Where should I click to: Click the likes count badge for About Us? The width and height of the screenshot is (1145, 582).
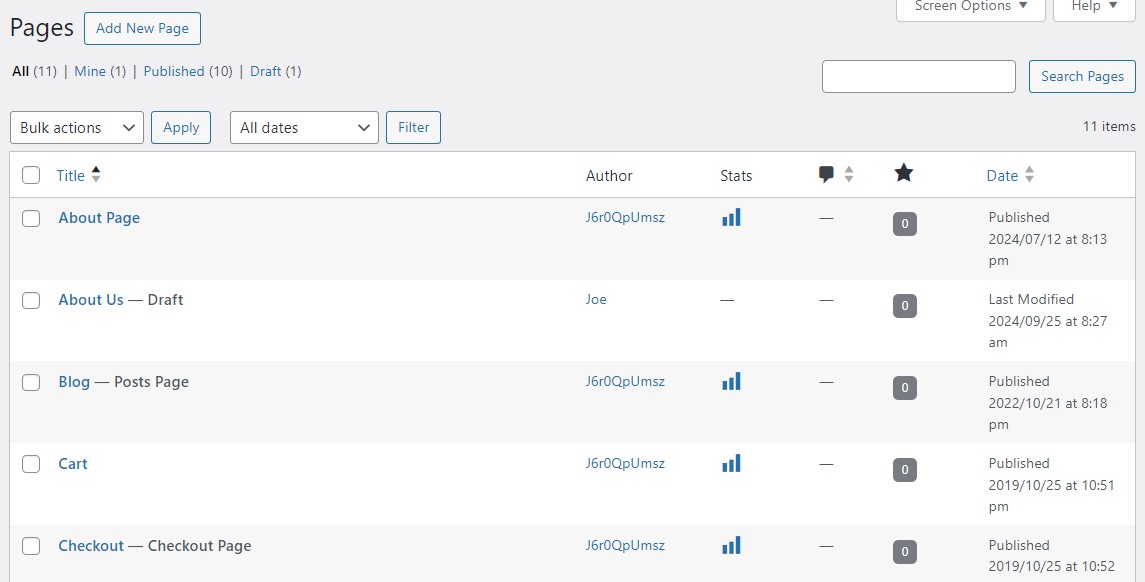click(905, 306)
